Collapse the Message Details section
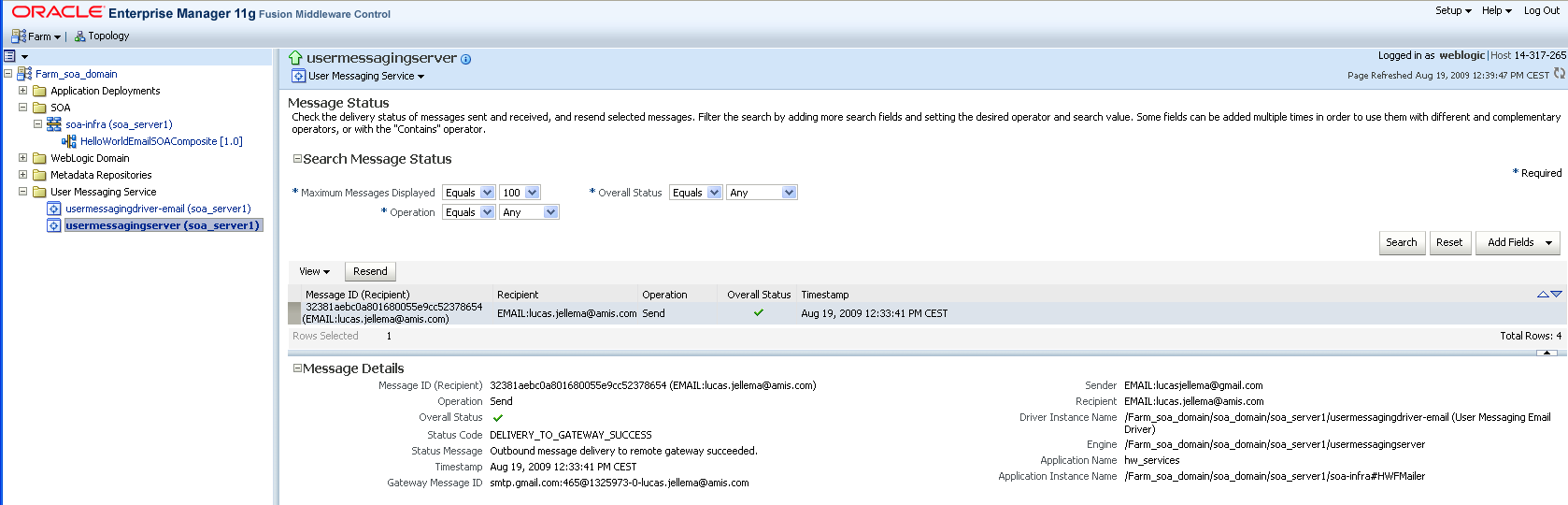This screenshot has width=1568, height=505. (297, 368)
